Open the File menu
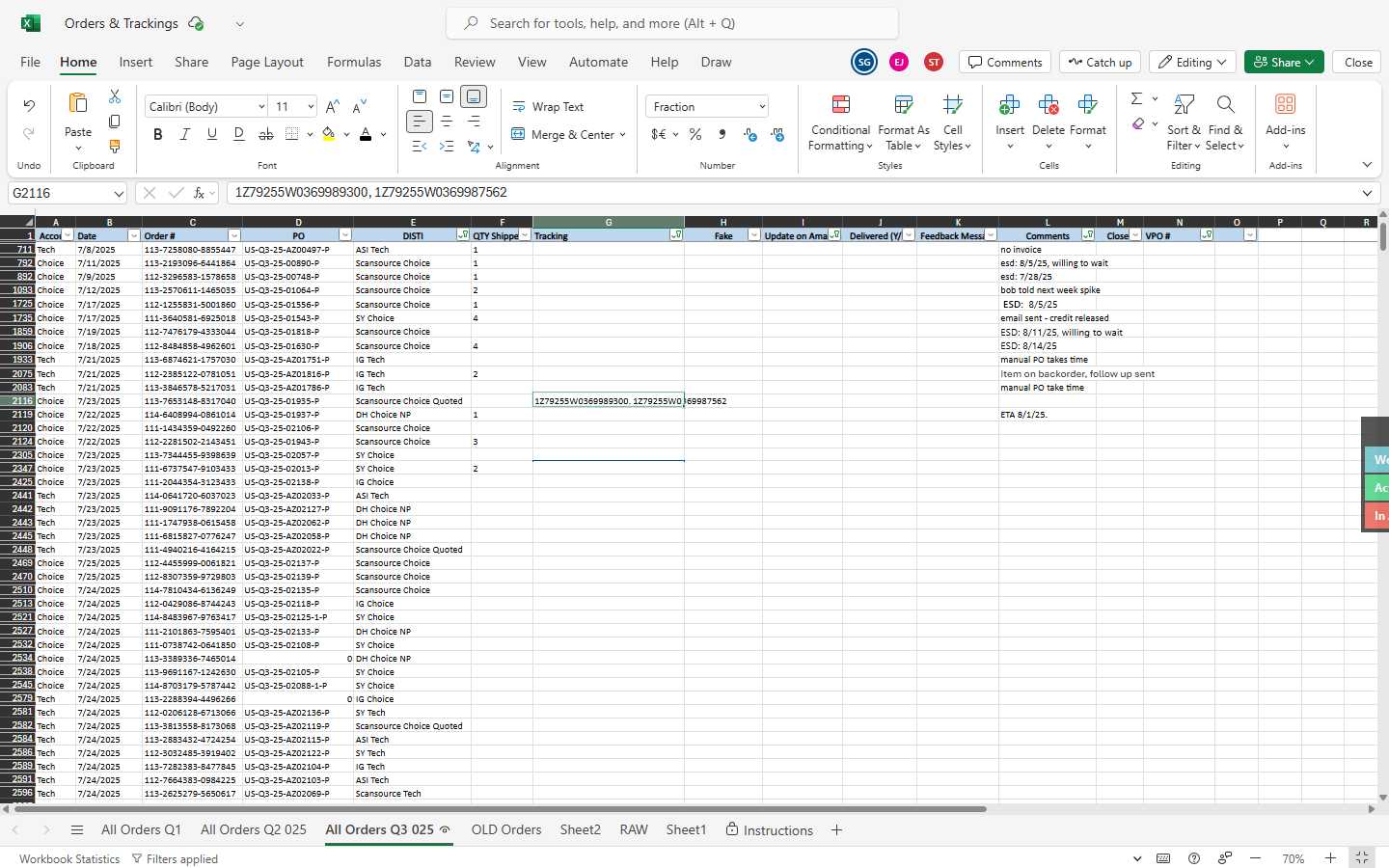1389x868 pixels. coord(31,62)
